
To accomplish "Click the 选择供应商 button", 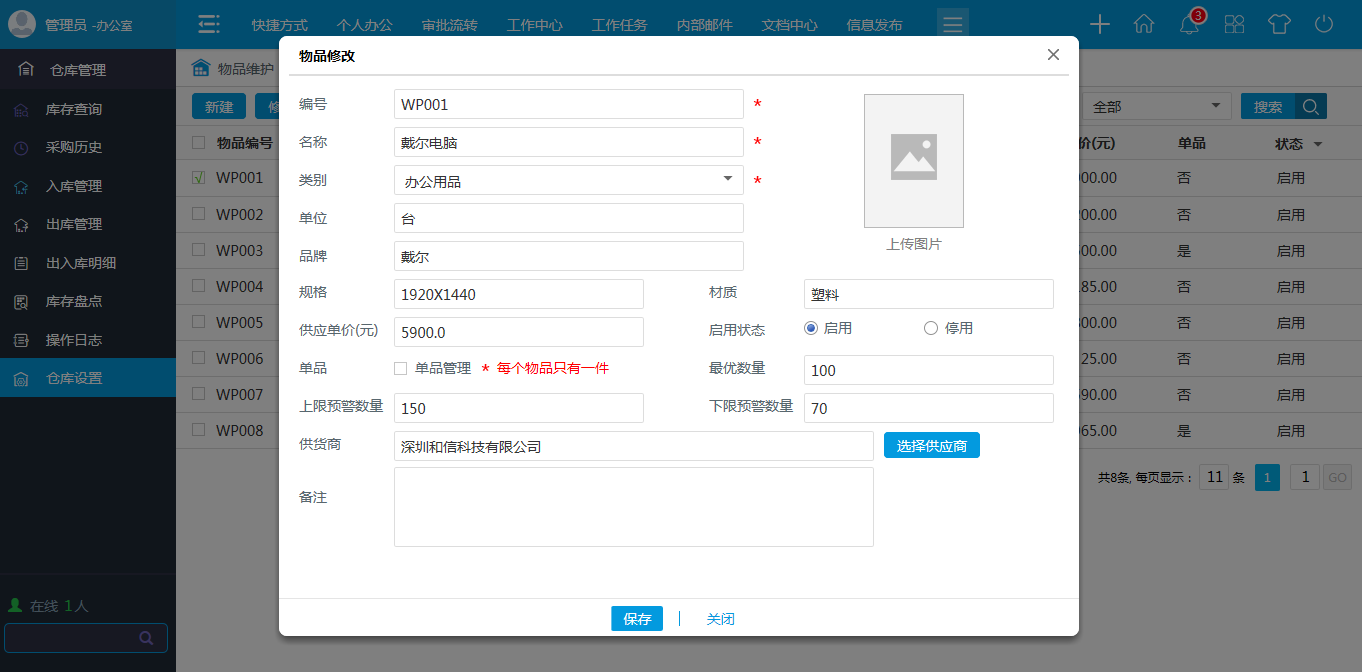I will [x=931, y=445].
